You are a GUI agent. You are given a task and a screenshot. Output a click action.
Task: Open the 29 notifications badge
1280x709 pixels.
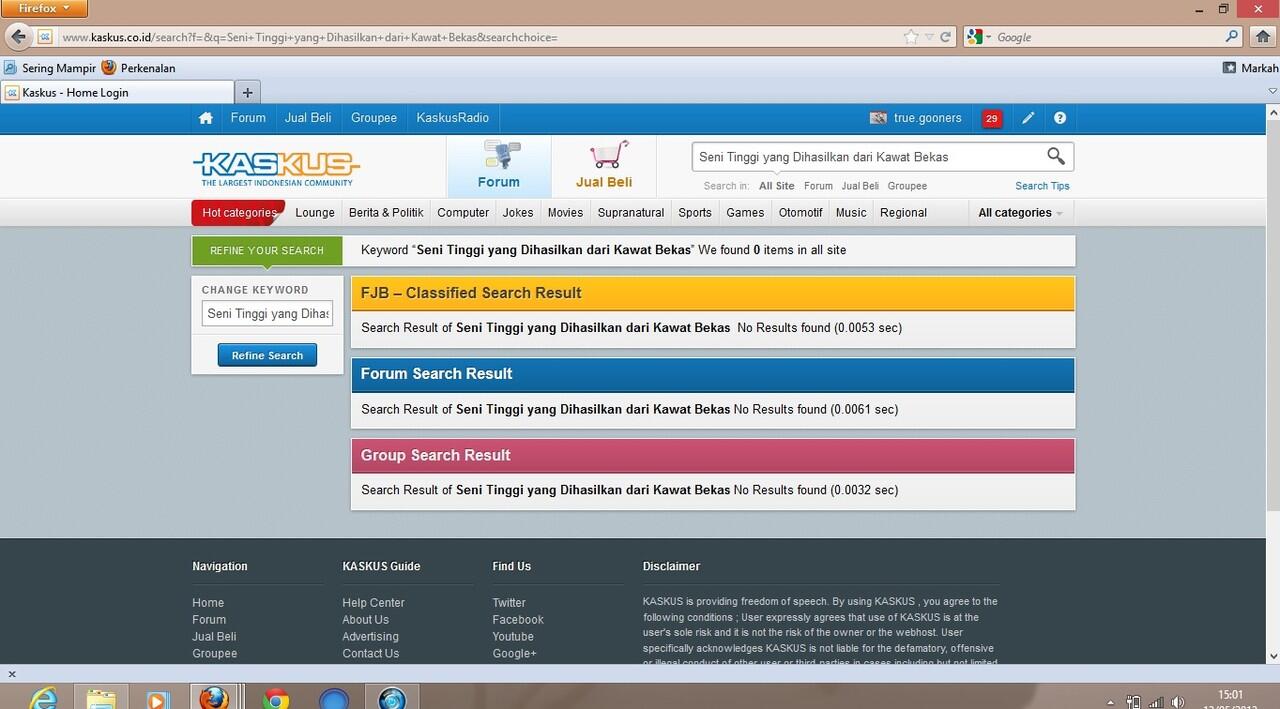[992, 119]
